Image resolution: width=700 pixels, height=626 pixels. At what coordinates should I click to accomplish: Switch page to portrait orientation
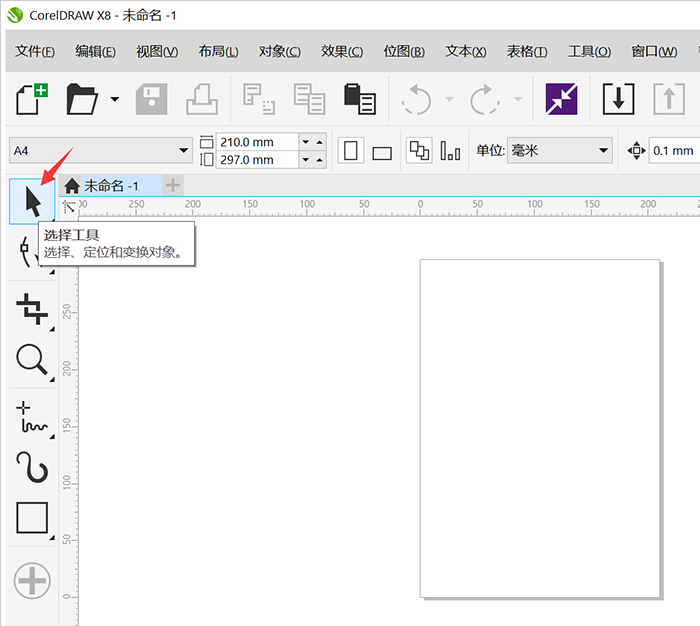[351, 151]
